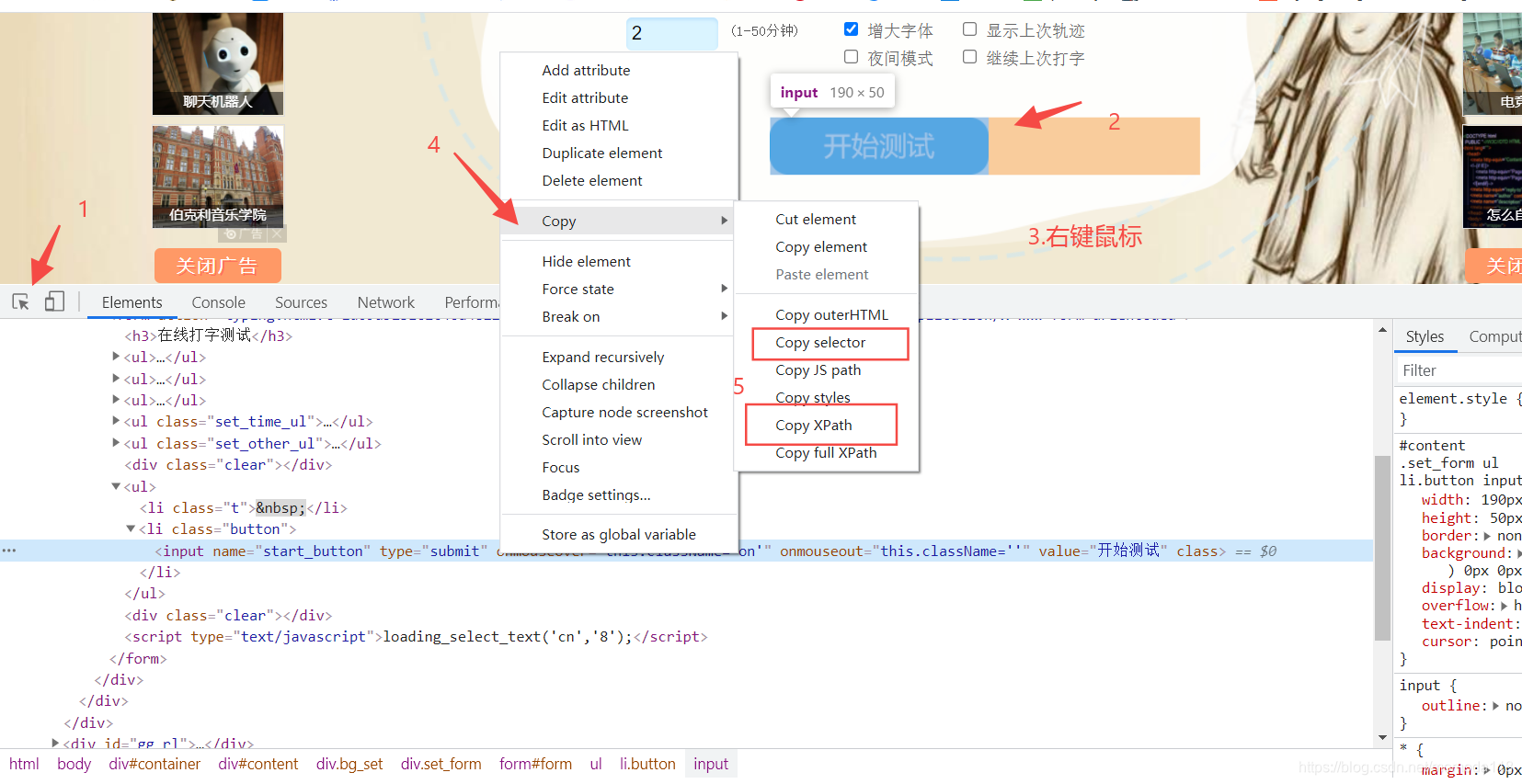
Task: Click the Styles pane scroll-up arrow
Action: [1382, 329]
